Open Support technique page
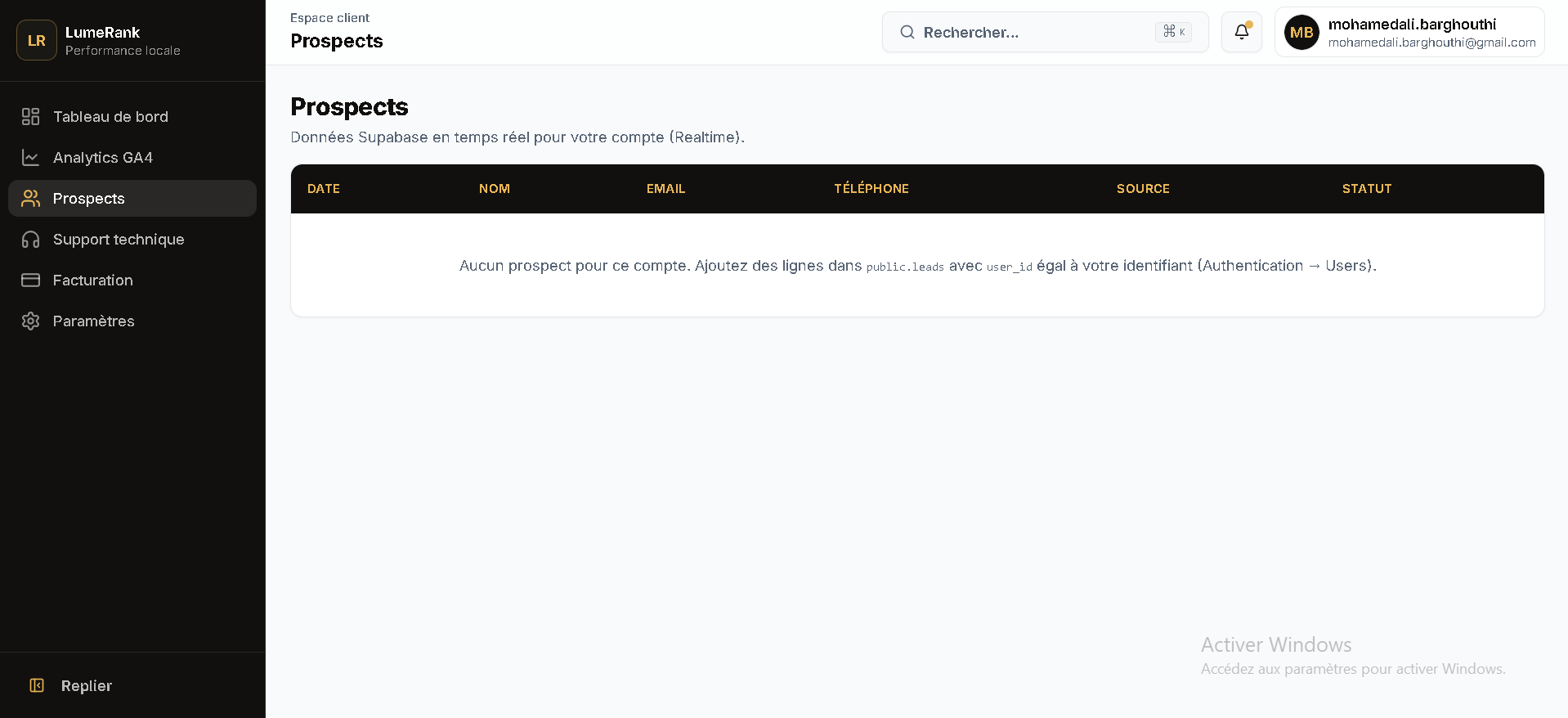 132,240
